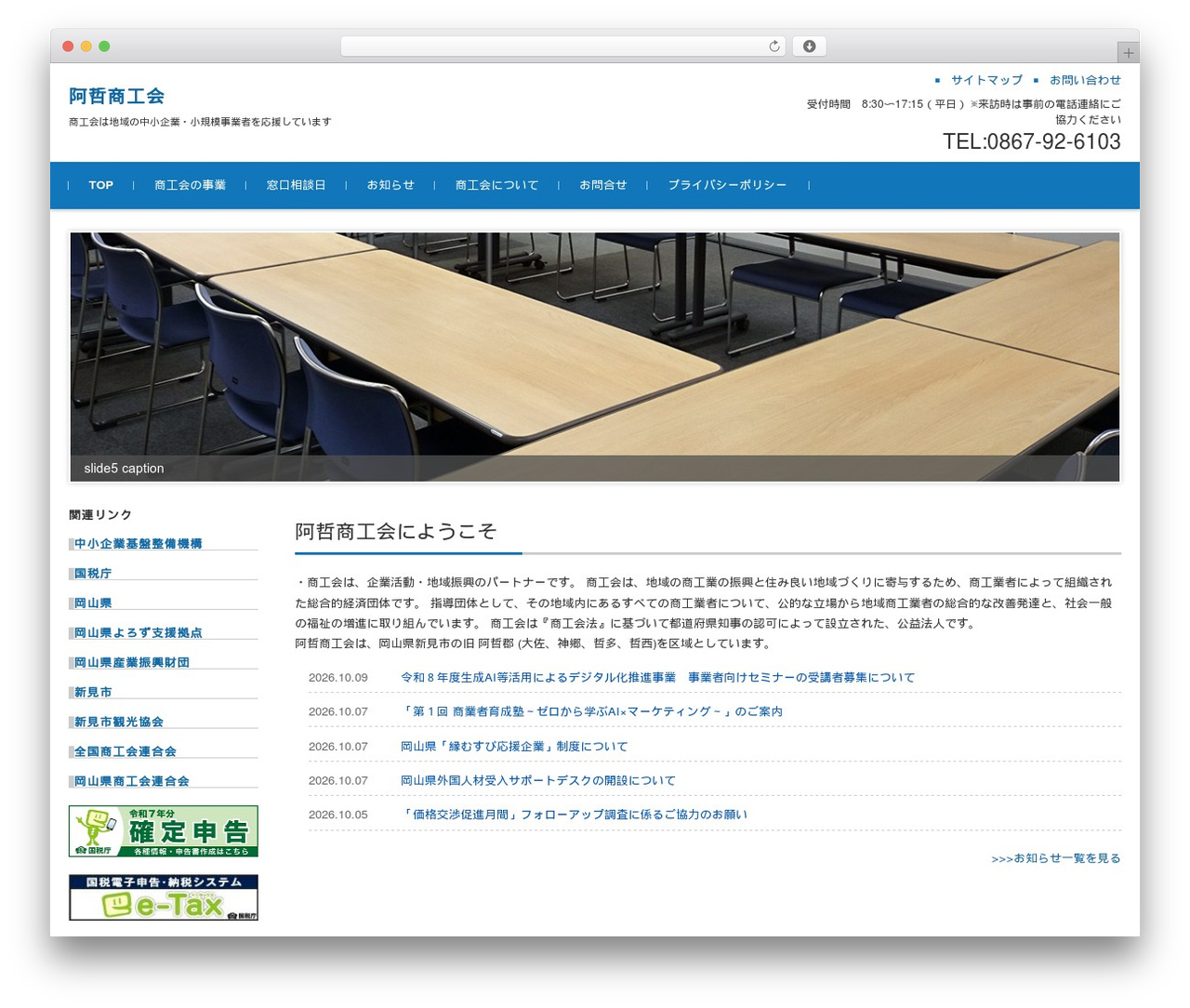Open the 価格交渉促進月間 survey news link
This screenshot has width=1190, height=1008.
[x=574, y=815]
